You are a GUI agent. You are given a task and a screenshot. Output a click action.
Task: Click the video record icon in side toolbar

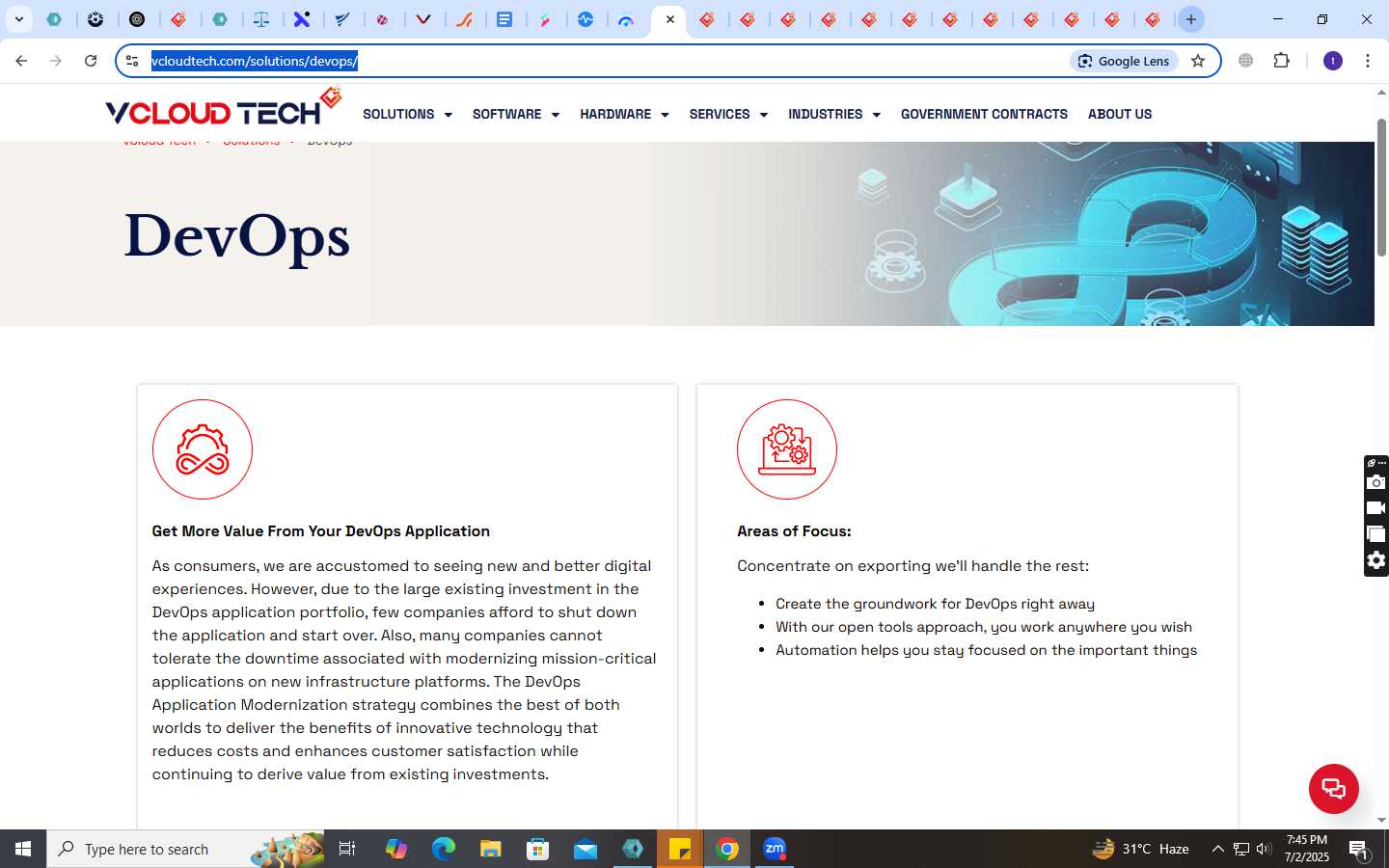point(1376,507)
